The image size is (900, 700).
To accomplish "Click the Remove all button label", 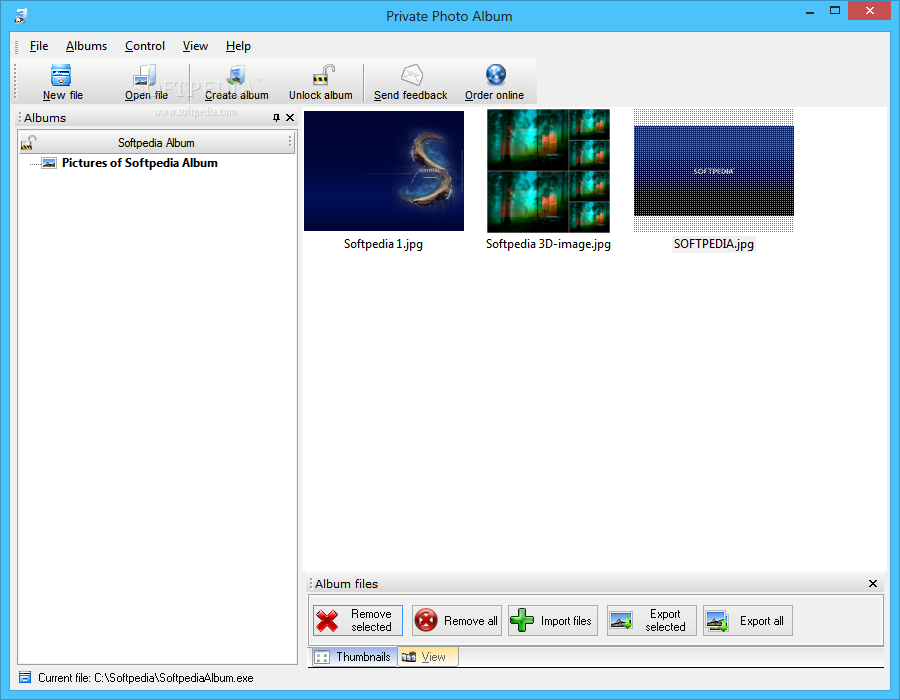I will pos(471,621).
